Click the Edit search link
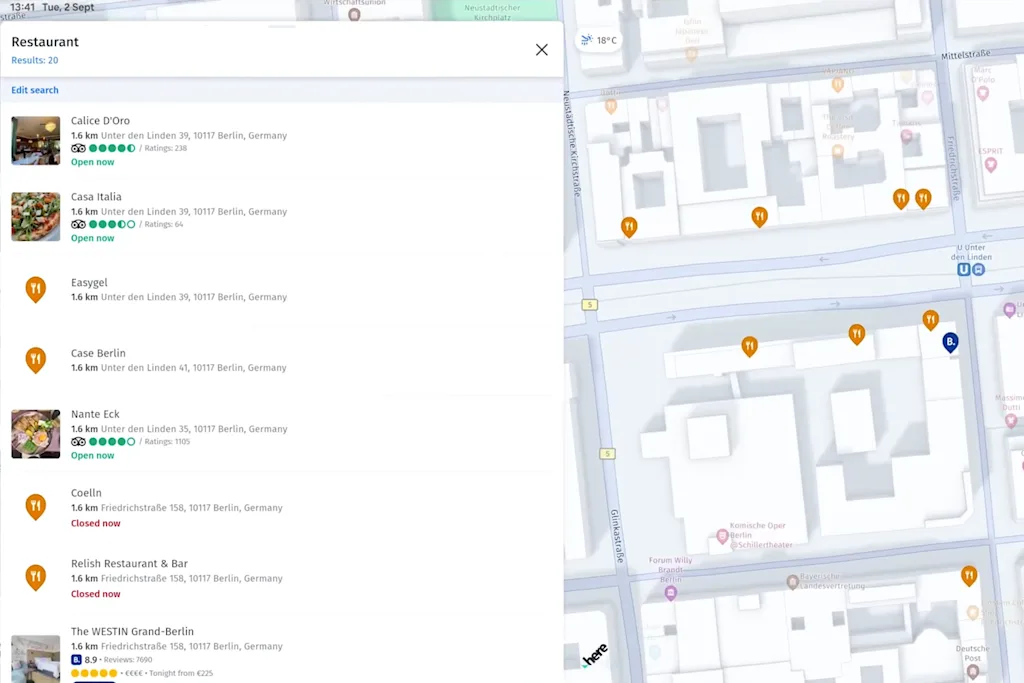The width and height of the screenshot is (1024, 683). (x=35, y=90)
